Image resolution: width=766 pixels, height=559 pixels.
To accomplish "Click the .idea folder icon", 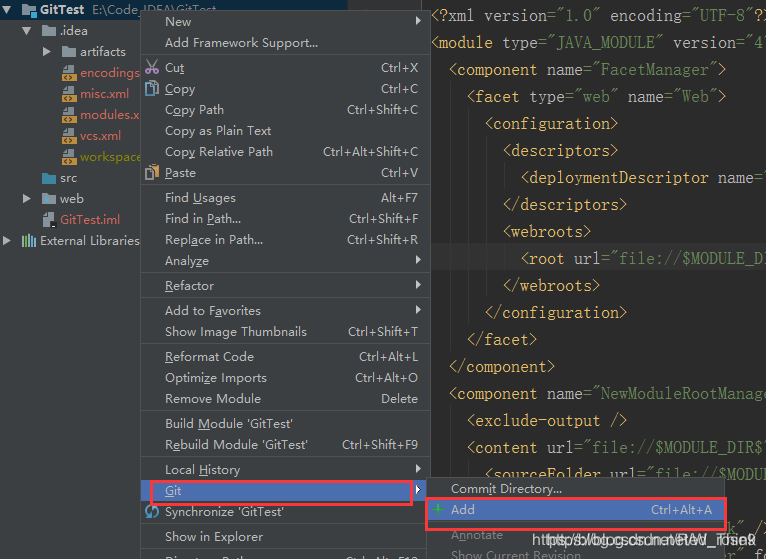I will (49, 31).
